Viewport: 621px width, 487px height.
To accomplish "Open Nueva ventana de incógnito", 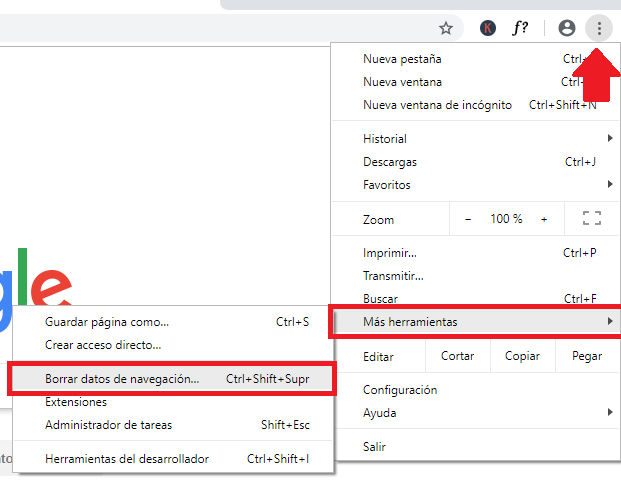I will [x=476, y=105].
